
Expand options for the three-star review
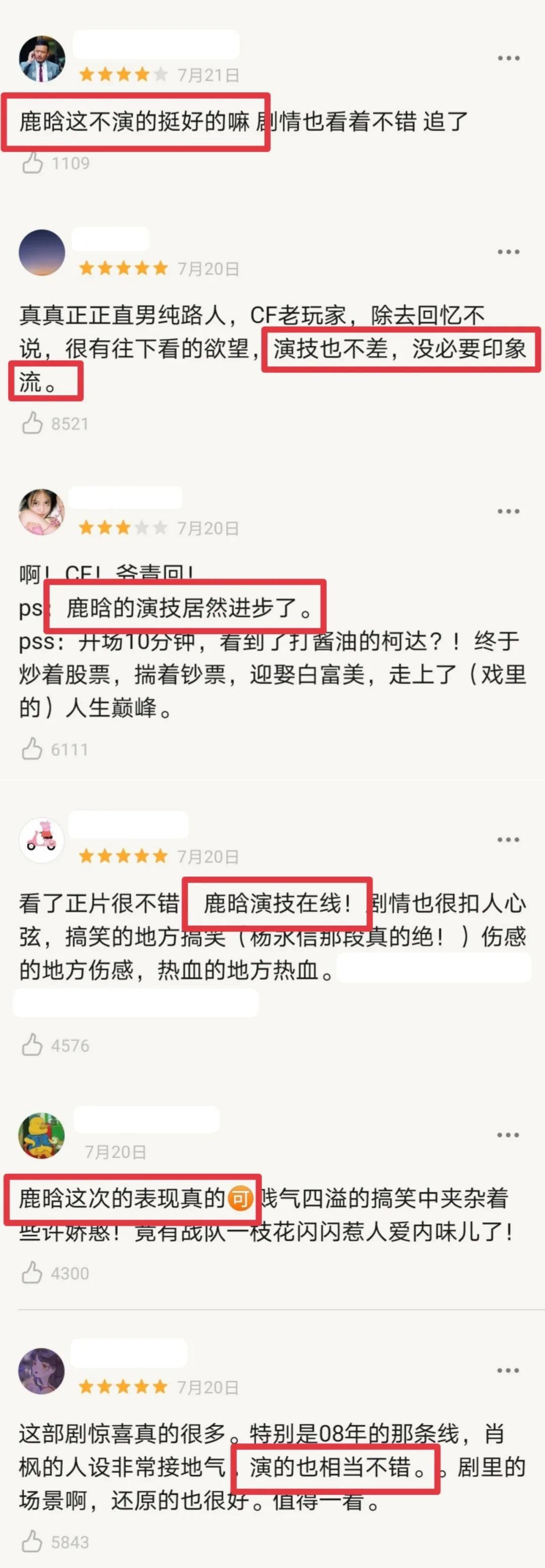click(x=509, y=511)
